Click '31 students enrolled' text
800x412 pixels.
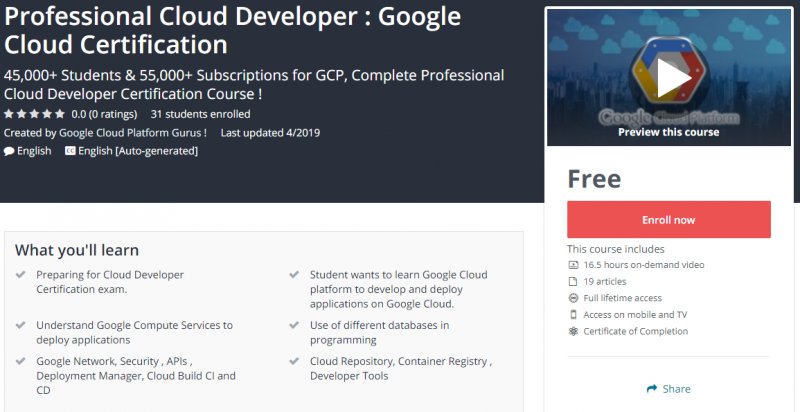[x=201, y=114]
